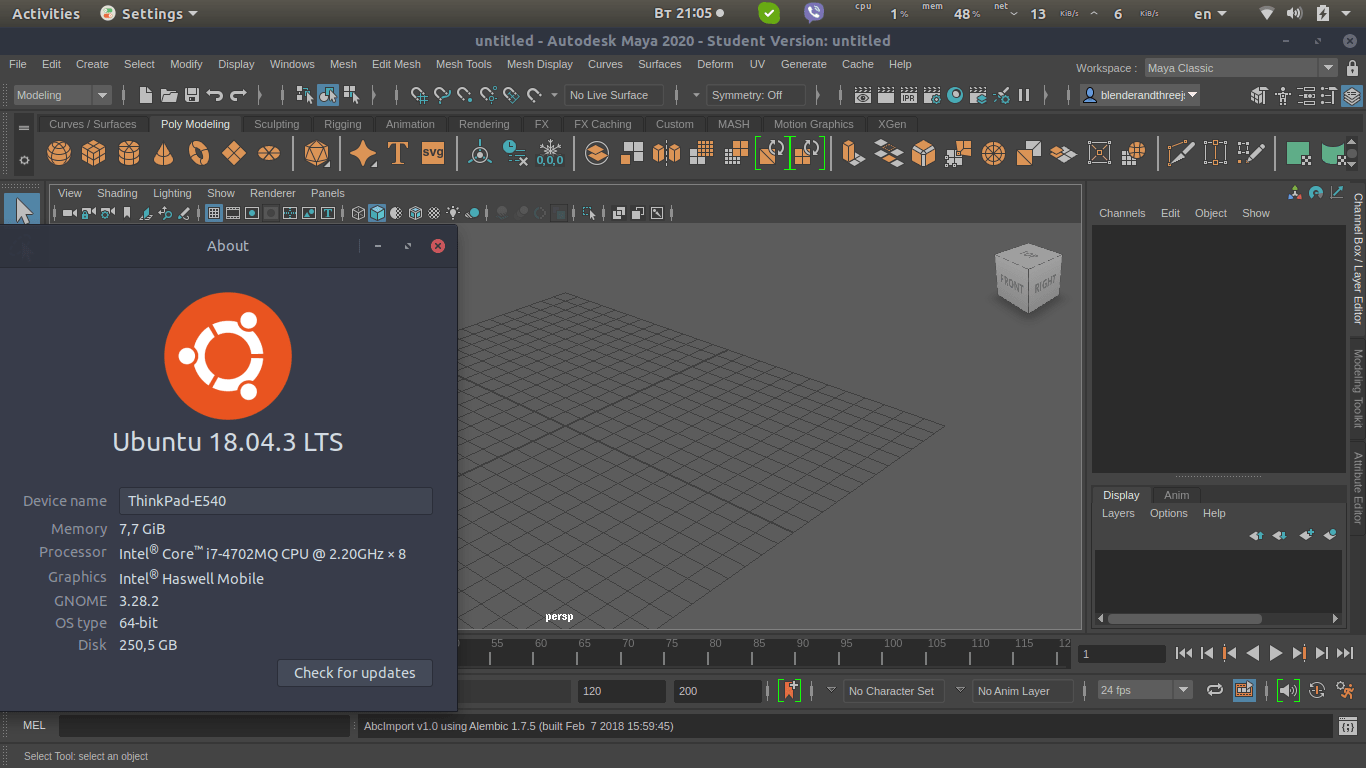Toggle viewport grid display
This screenshot has height=768, width=1366.
coord(214,213)
